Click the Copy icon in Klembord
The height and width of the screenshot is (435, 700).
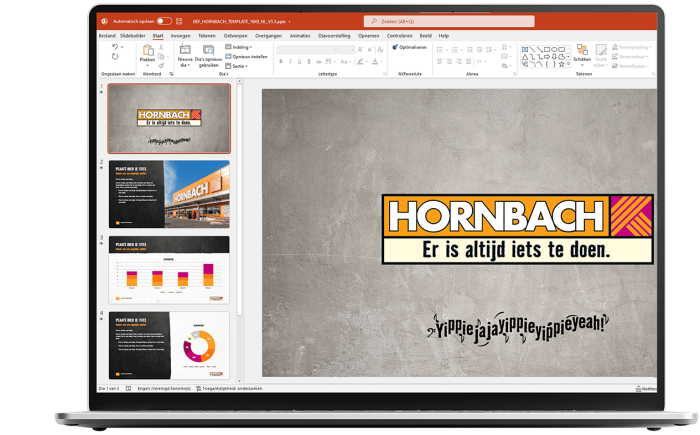[x=161, y=56]
